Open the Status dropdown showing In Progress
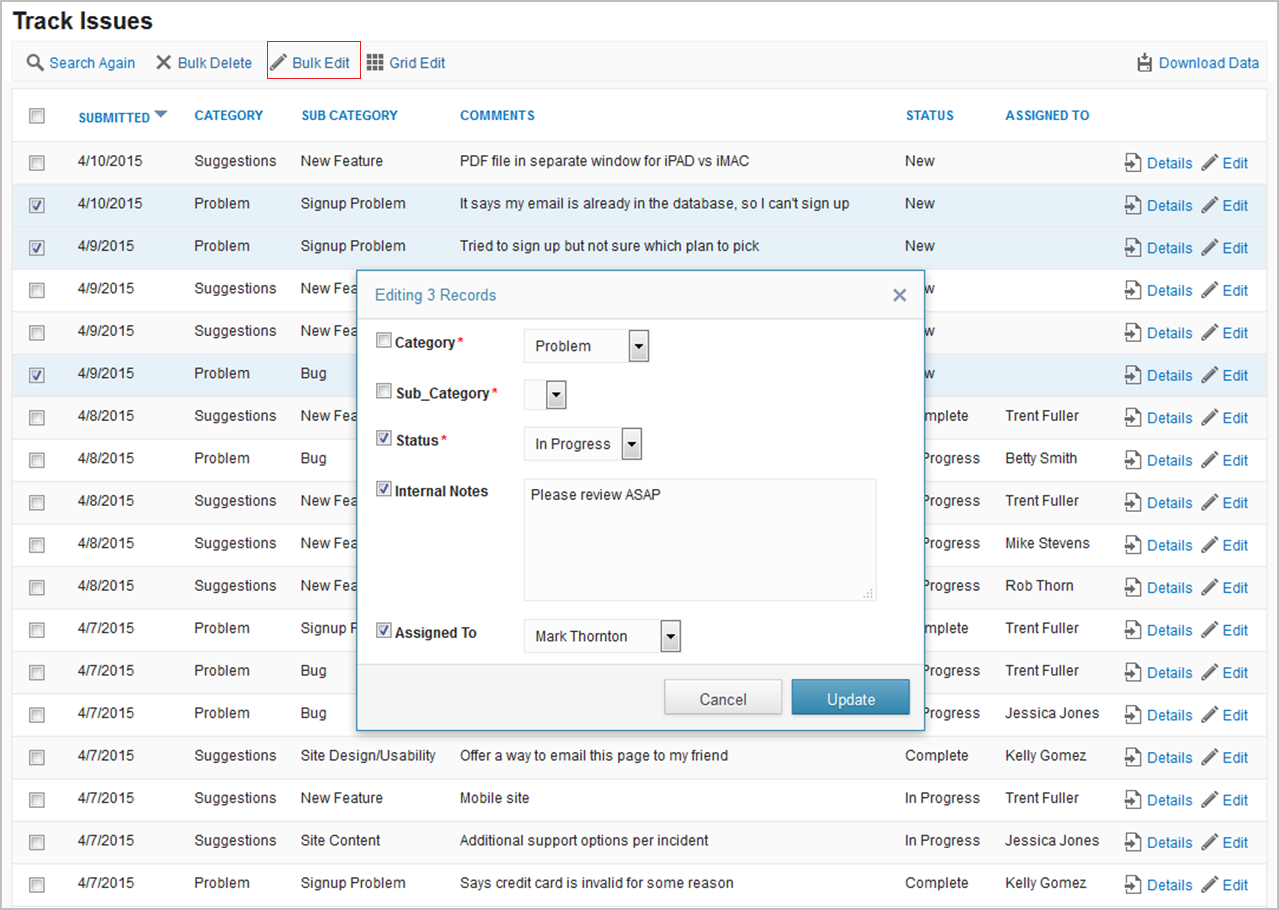Image resolution: width=1279 pixels, height=910 pixels. (x=631, y=444)
